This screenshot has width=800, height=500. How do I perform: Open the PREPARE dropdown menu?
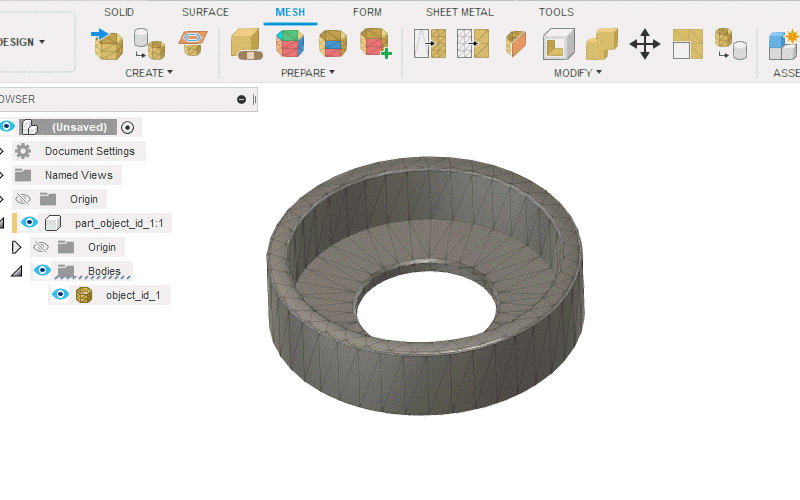click(308, 73)
